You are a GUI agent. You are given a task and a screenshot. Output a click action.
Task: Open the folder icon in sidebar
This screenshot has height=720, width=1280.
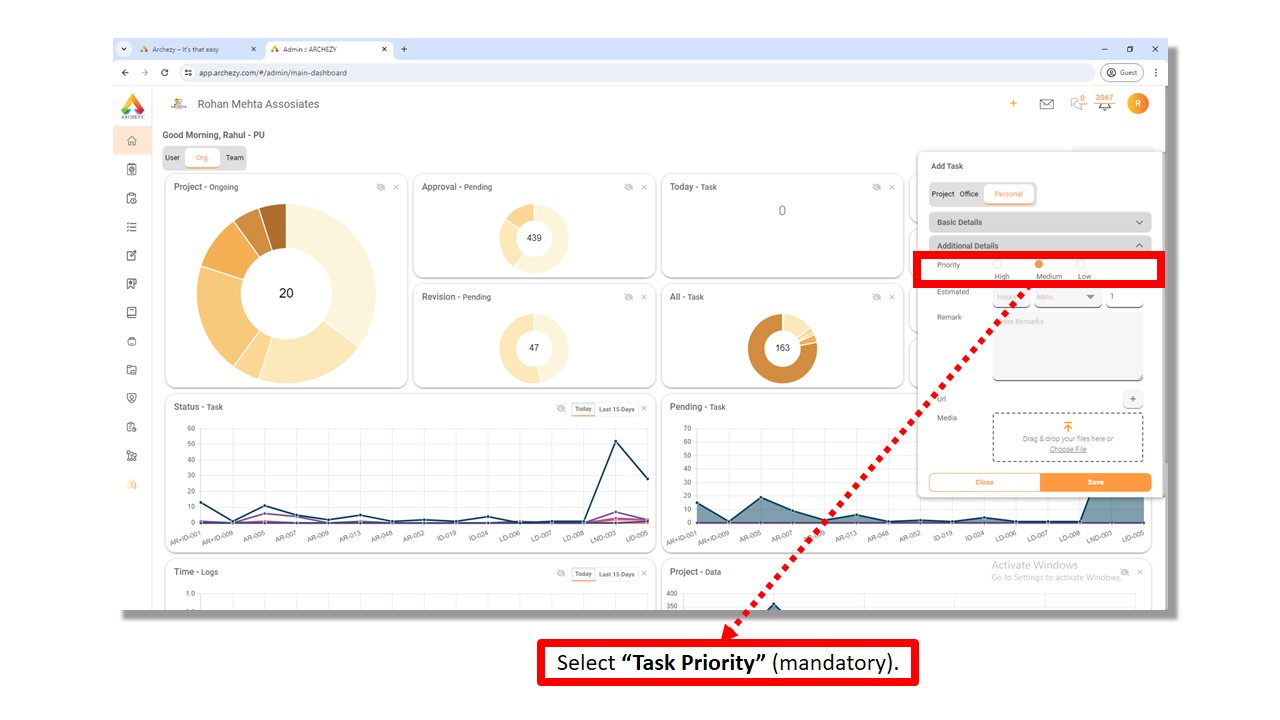(132, 370)
